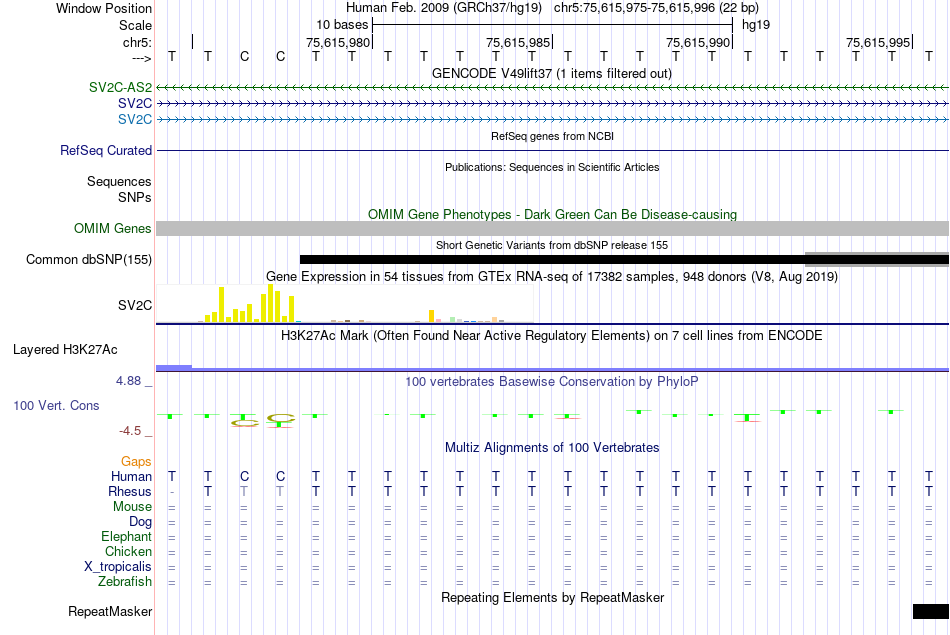This screenshot has width=950, height=635.
Task: Click the Chicken species label
Action: (x=128, y=551)
